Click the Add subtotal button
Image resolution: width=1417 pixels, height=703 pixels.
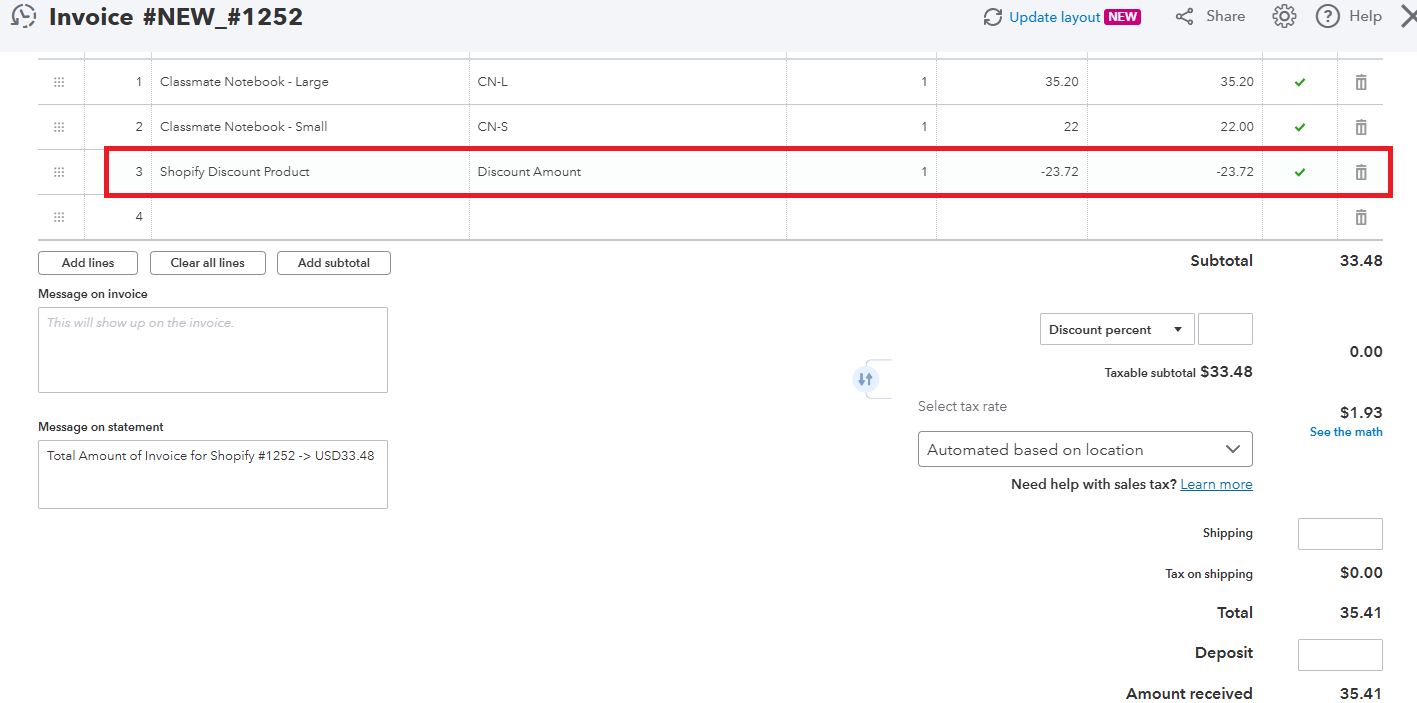(333, 263)
